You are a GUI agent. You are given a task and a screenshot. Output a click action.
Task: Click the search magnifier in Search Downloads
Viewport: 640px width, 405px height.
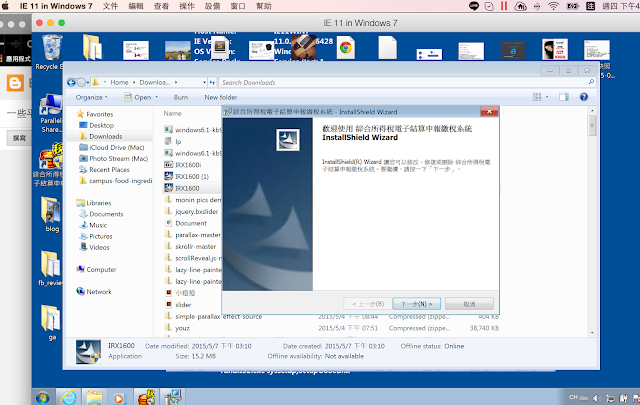pyautogui.click(x=591, y=82)
